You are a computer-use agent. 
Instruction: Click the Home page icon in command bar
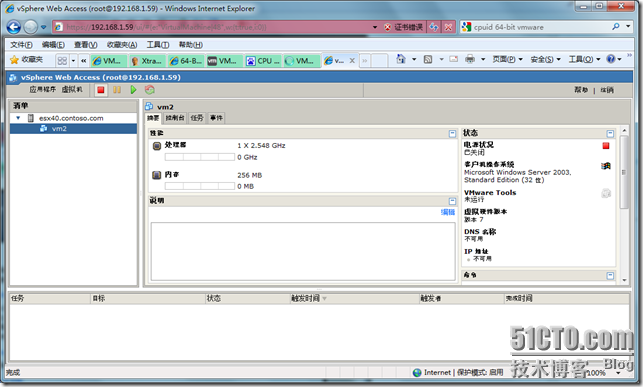[x=401, y=59]
